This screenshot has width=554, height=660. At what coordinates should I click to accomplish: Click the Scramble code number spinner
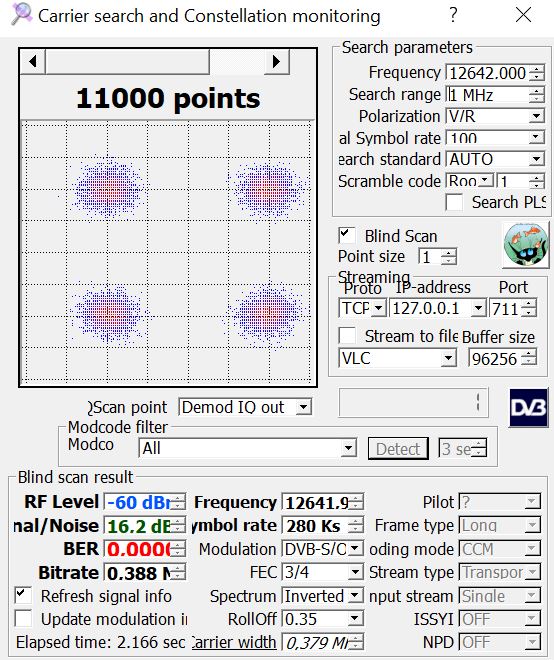coord(537,181)
